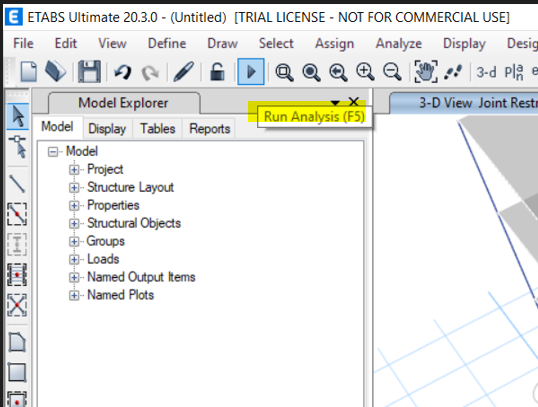Select the reshape object tool
The image size is (538, 407).
[x=18, y=147]
